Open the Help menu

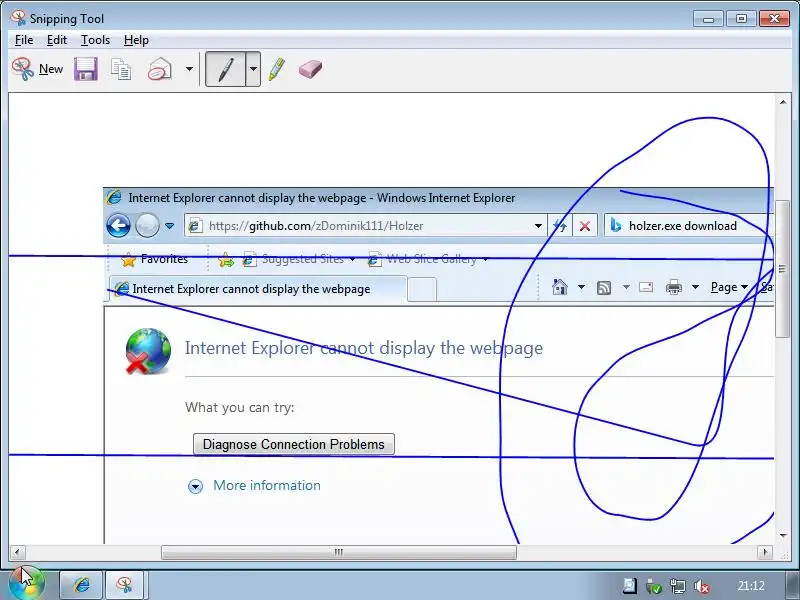[x=136, y=40]
